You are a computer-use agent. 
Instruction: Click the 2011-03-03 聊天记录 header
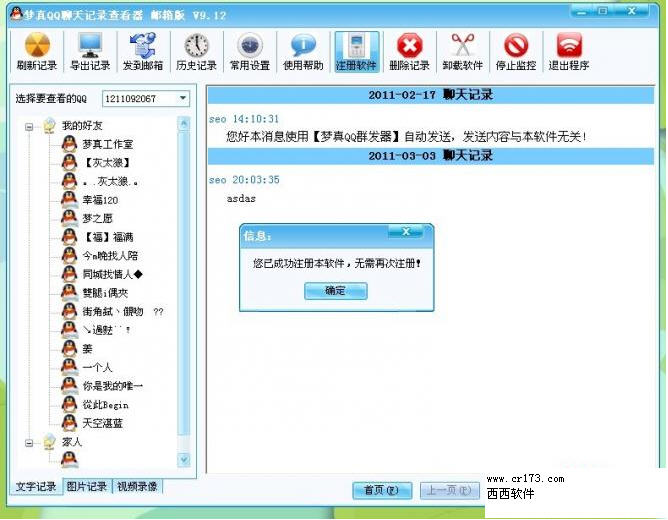(431, 155)
